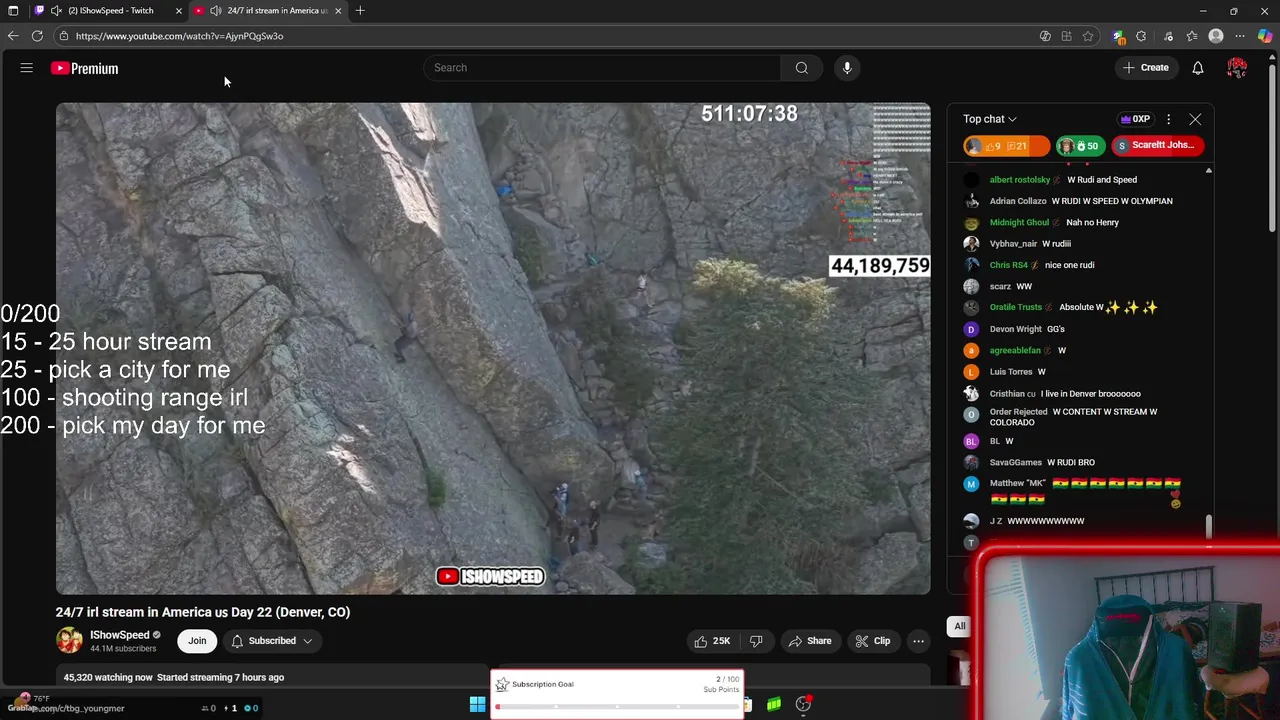Click chat user Order Rejected
This screenshot has height=720, width=1280.
tap(1018, 412)
